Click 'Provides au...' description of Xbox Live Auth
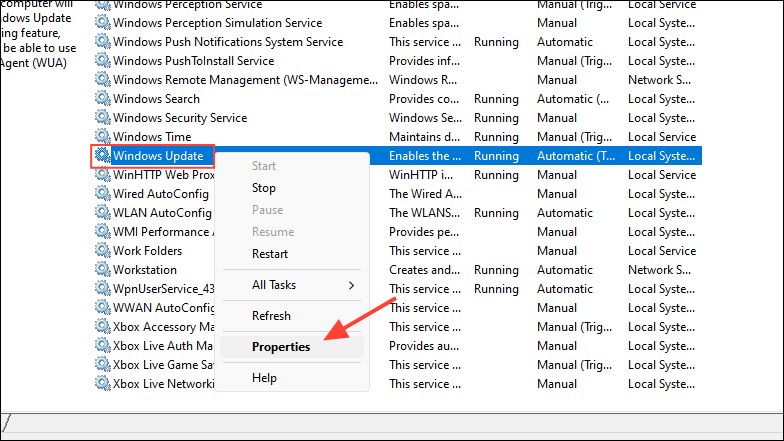Image resolution: width=784 pixels, height=441 pixels. [424, 346]
